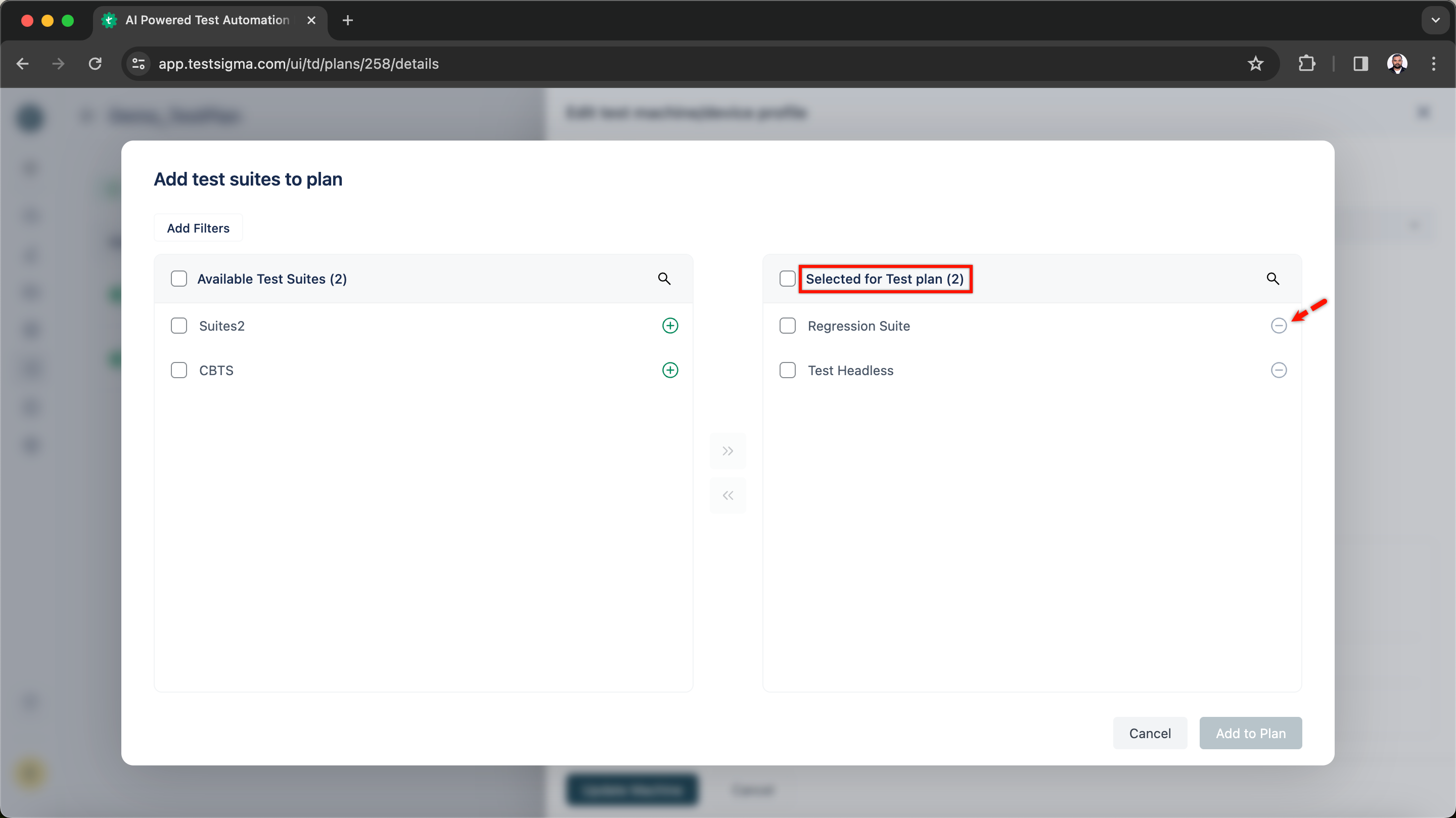Click the Add to Plan button

[x=1250, y=733]
